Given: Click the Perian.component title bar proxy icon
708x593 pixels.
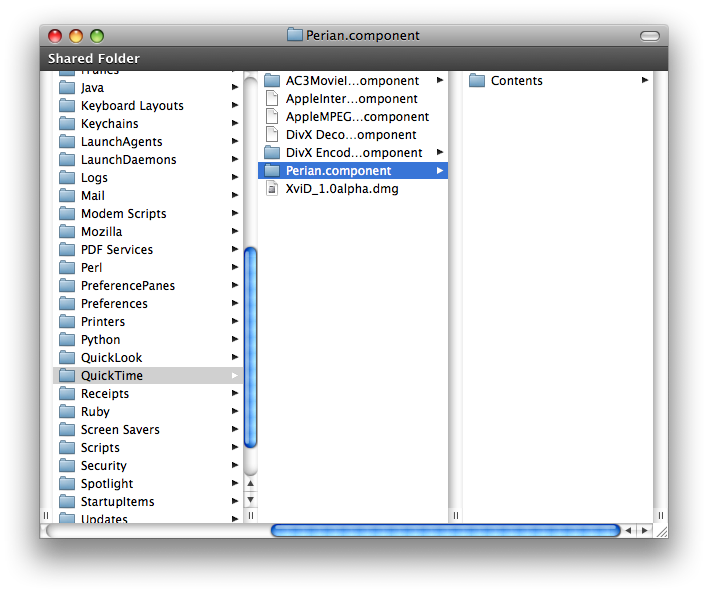Looking at the screenshot, I should click(x=295, y=35).
